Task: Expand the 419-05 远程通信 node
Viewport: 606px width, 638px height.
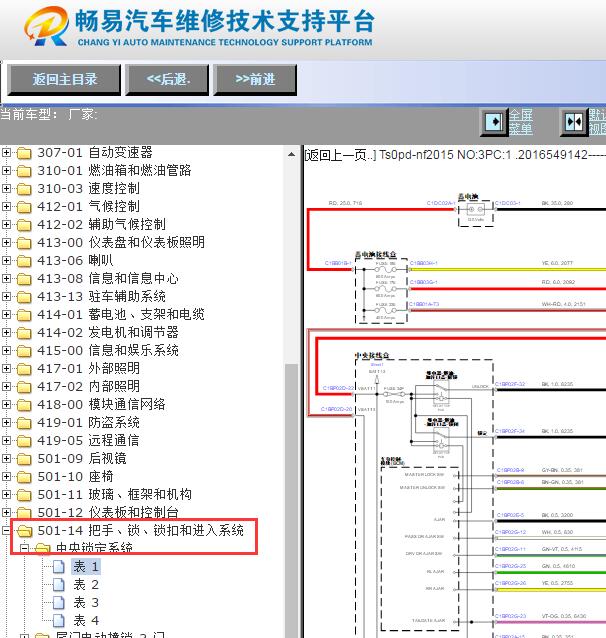Action: click(6, 440)
